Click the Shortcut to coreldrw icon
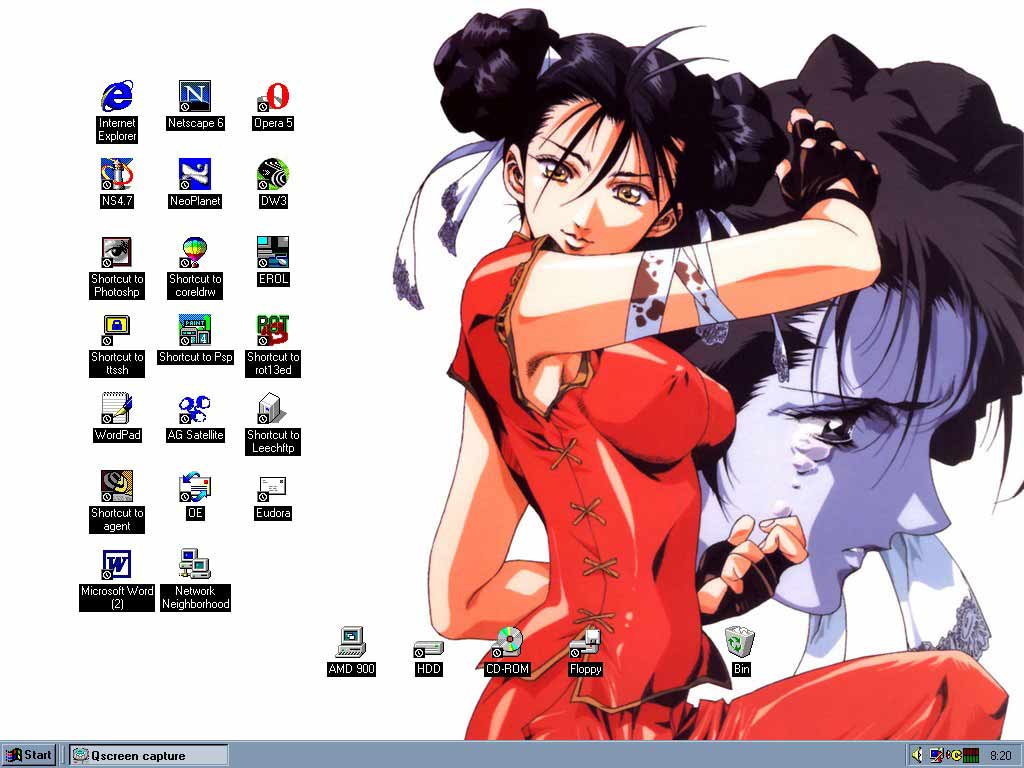Image resolution: width=1024 pixels, height=768 pixels. (195, 252)
